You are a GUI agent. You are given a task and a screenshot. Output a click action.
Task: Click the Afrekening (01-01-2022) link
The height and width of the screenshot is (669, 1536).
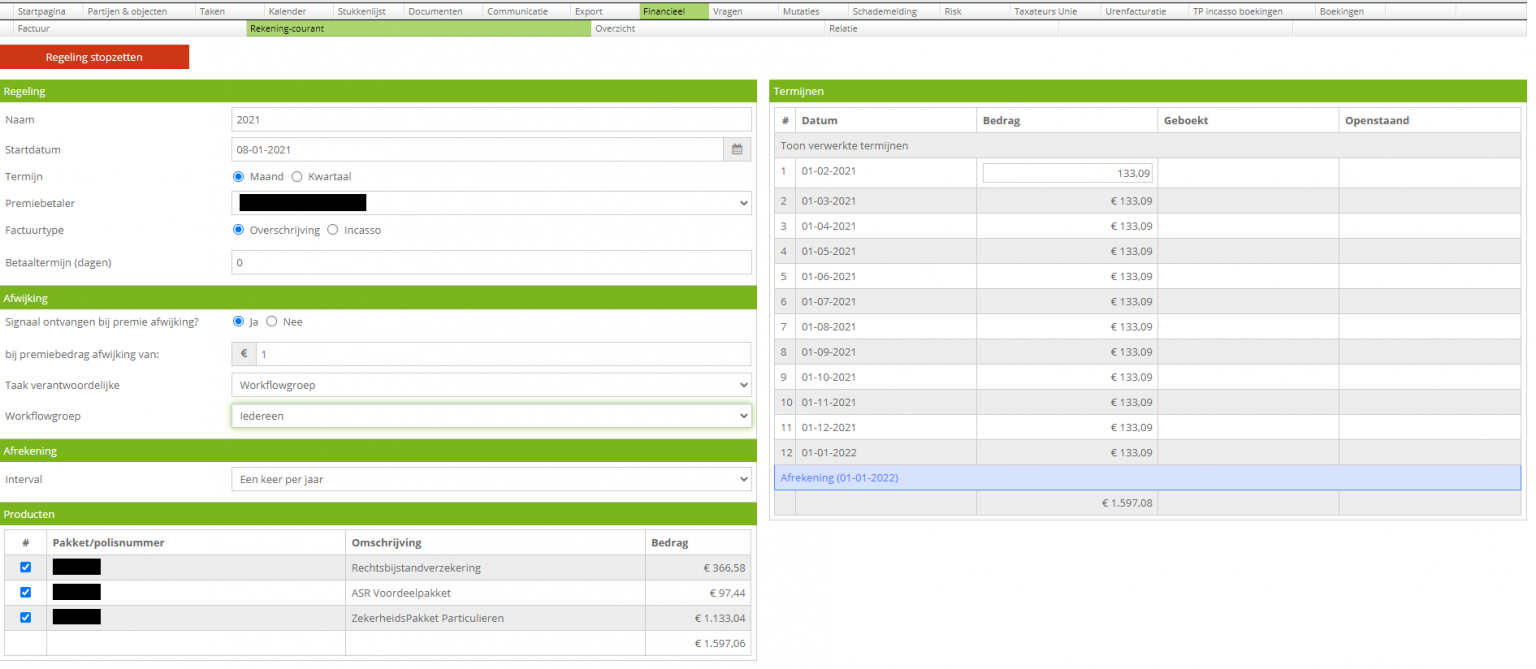839,478
